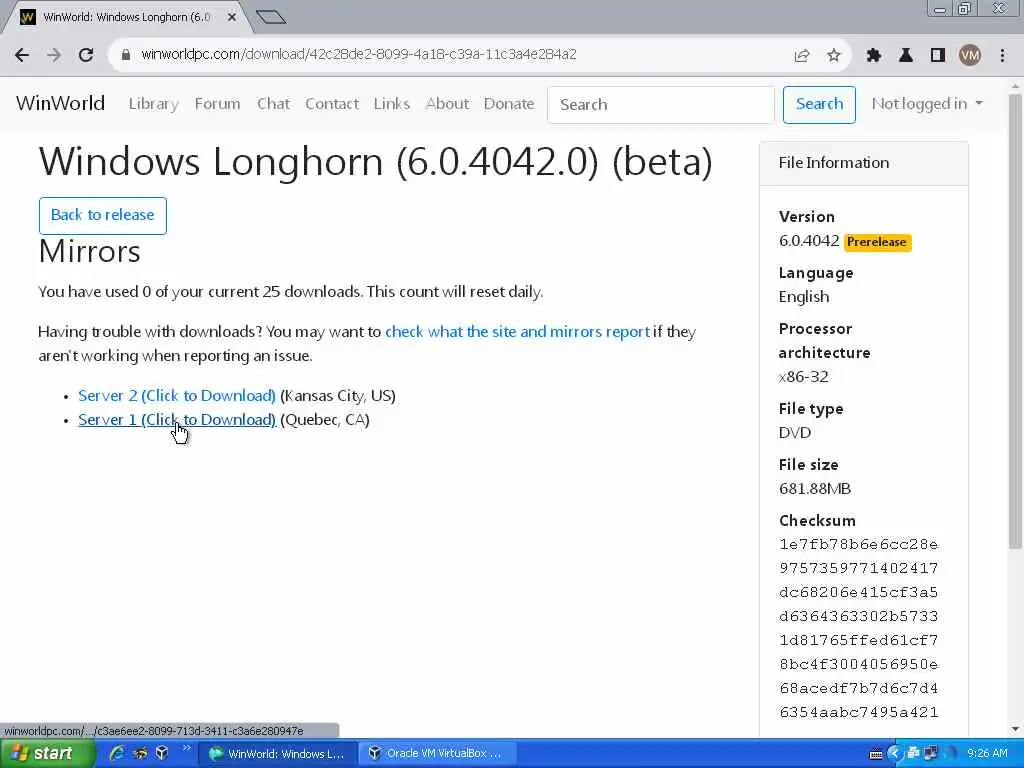Open the Donate nav item
The width and height of the screenshot is (1024, 768).
click(x=509, y=104)
